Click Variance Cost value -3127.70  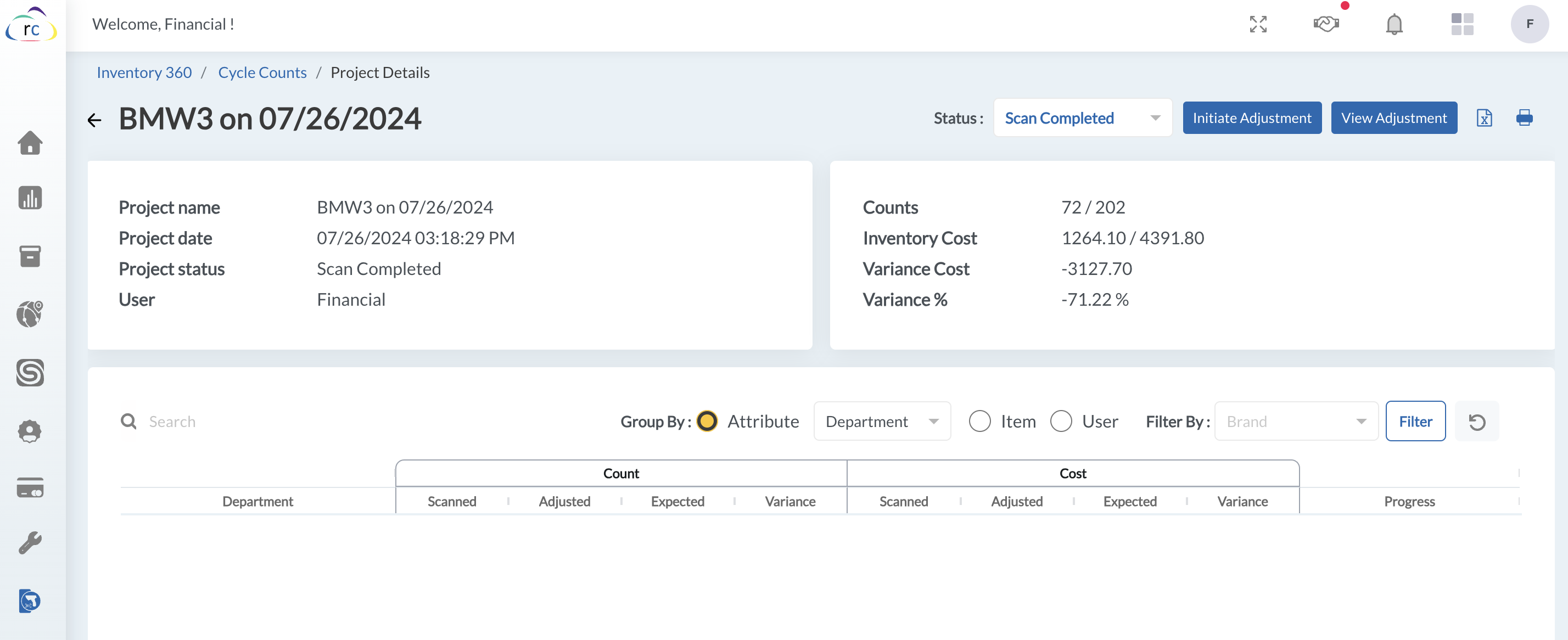(x=1096, y=269)
